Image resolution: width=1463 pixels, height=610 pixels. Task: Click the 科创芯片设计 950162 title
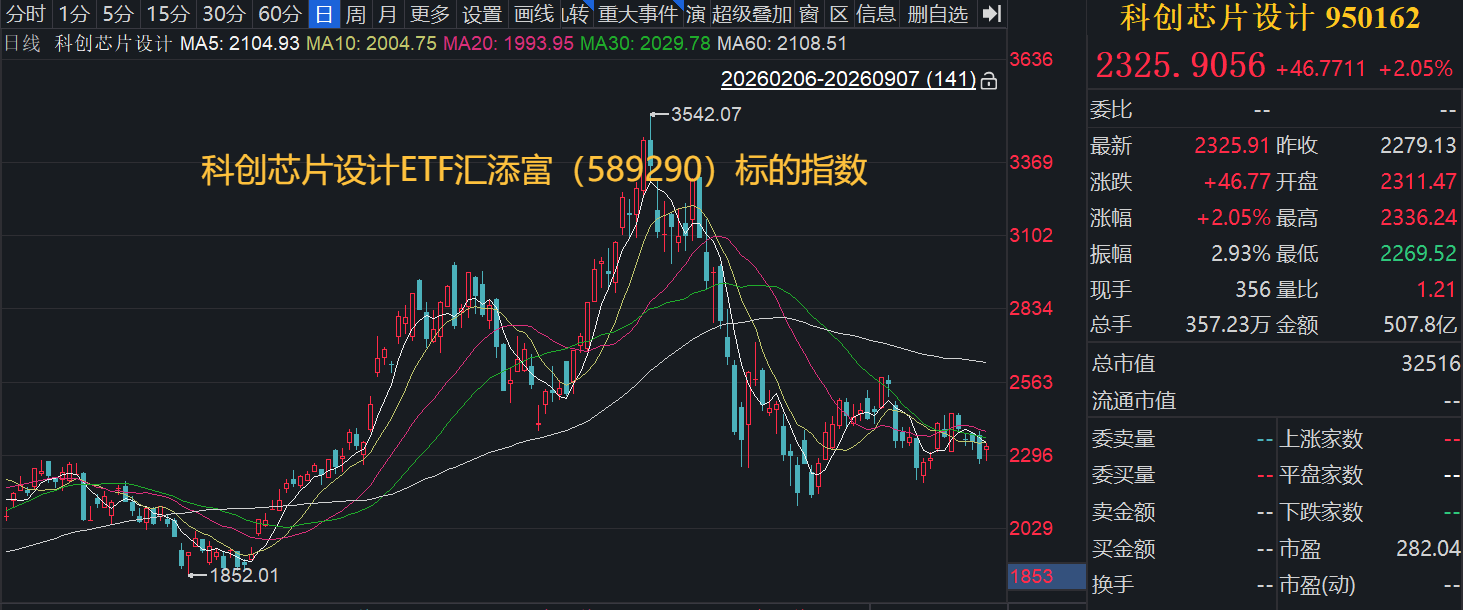tap(1270, 17)
